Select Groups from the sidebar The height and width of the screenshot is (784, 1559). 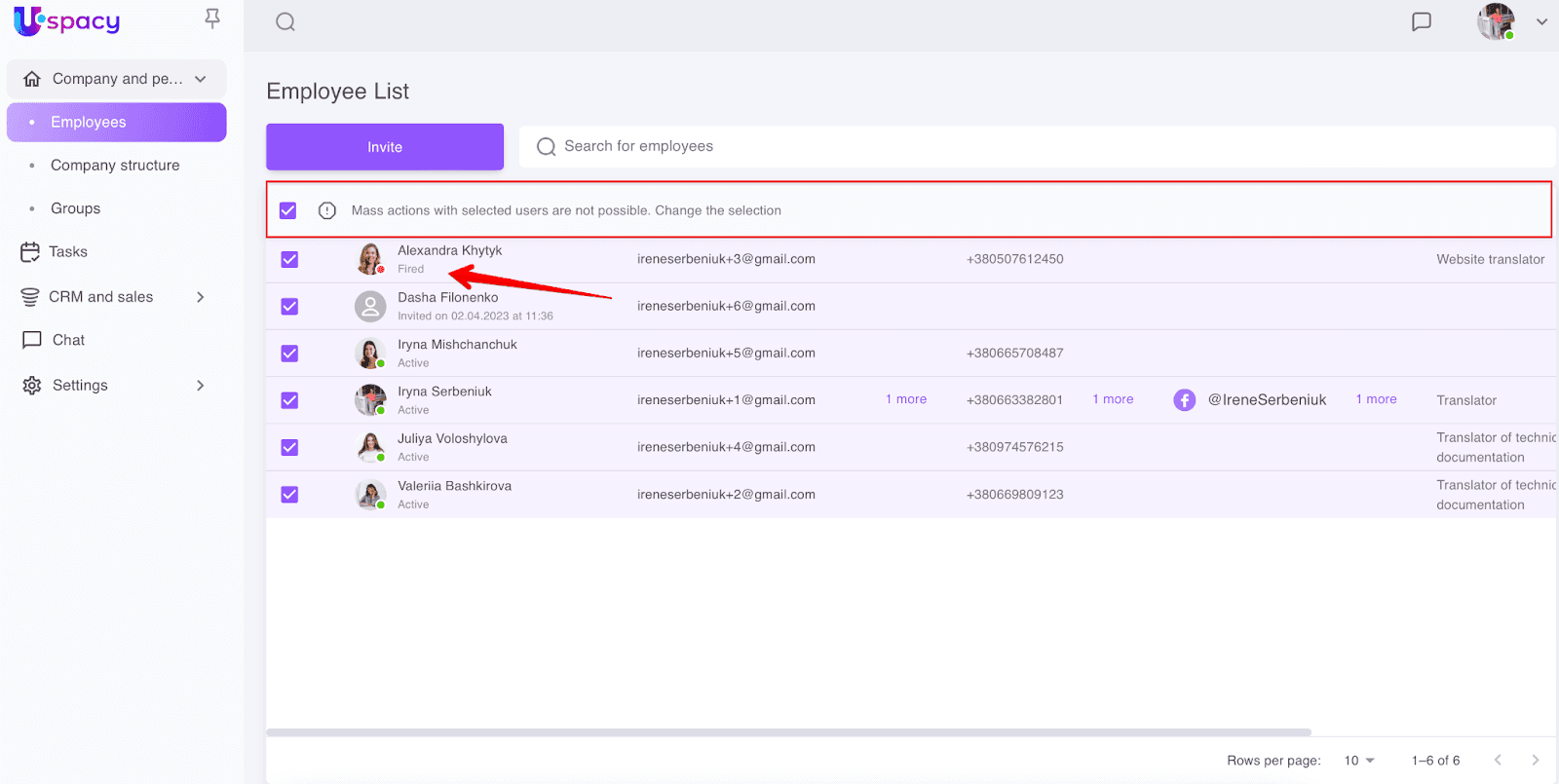pos(76,208)
